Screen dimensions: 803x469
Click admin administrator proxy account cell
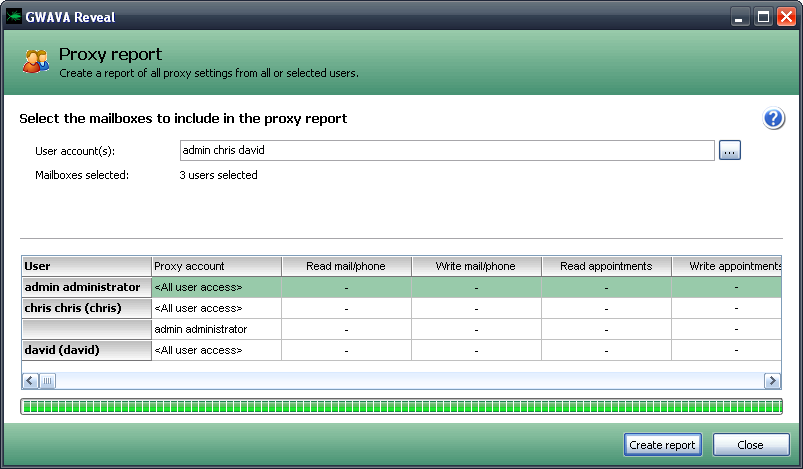217,329
